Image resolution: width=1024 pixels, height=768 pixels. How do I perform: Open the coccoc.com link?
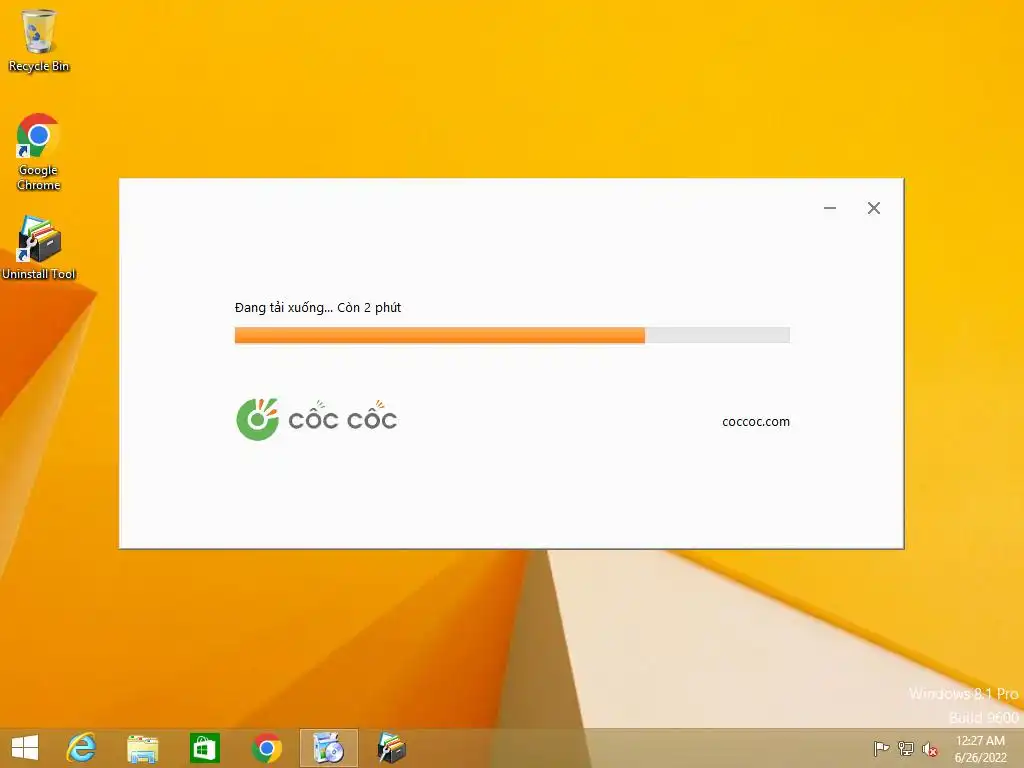pos(756,422)
